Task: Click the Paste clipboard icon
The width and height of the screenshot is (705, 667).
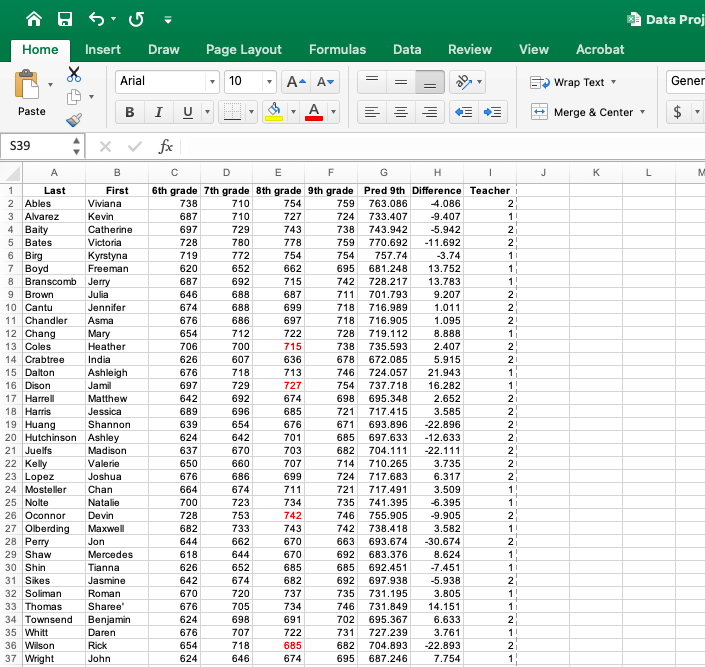Action: (27, 84)
